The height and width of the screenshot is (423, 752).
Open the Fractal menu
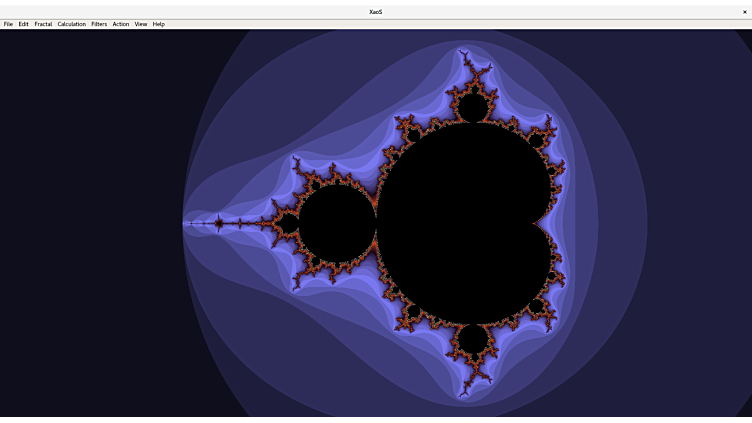43,24
